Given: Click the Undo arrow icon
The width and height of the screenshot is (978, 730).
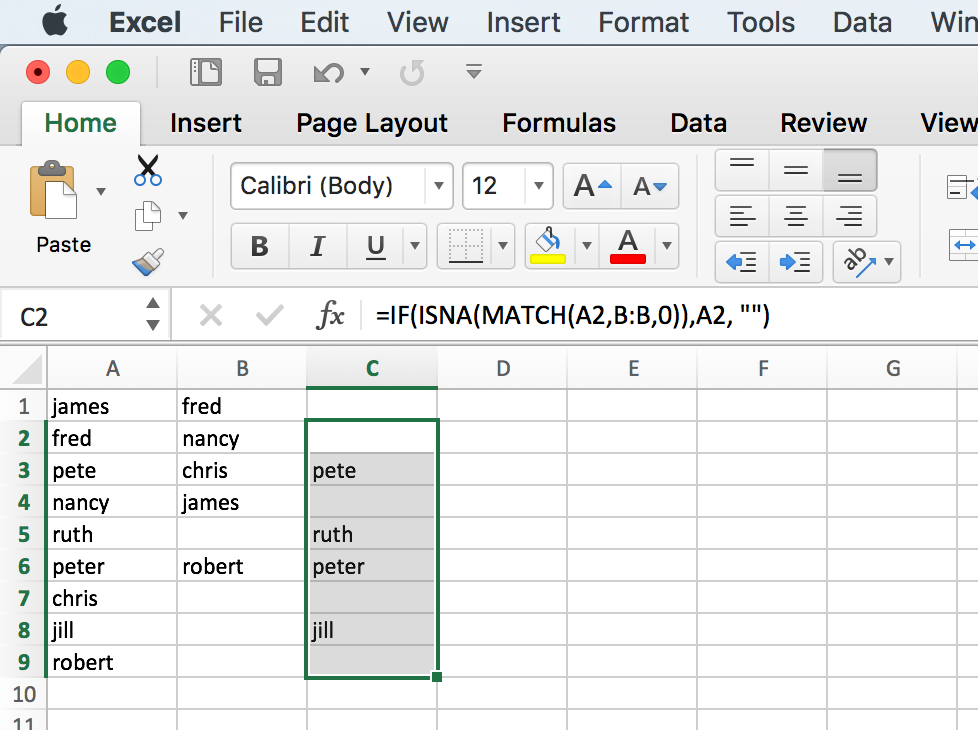Looking at the screenshot, I should click(328, 72).
